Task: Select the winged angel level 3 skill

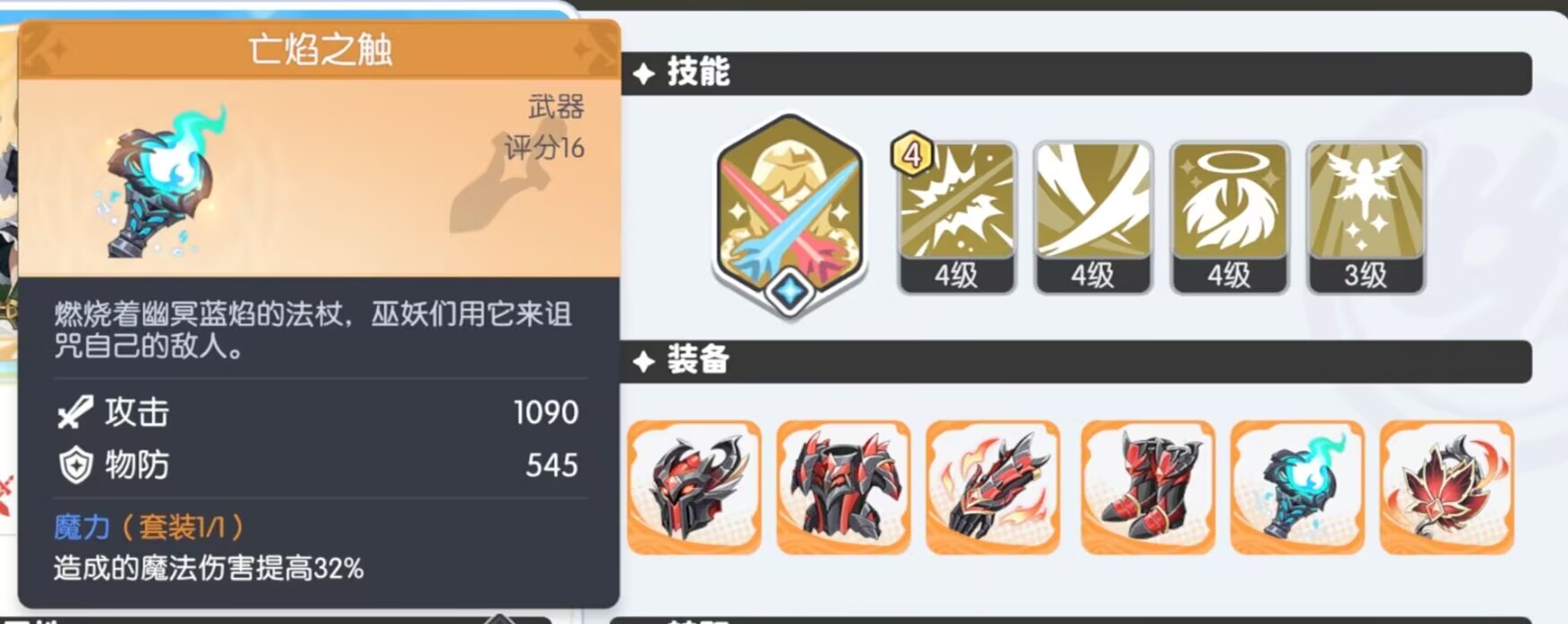Action: pos(1366,218)
